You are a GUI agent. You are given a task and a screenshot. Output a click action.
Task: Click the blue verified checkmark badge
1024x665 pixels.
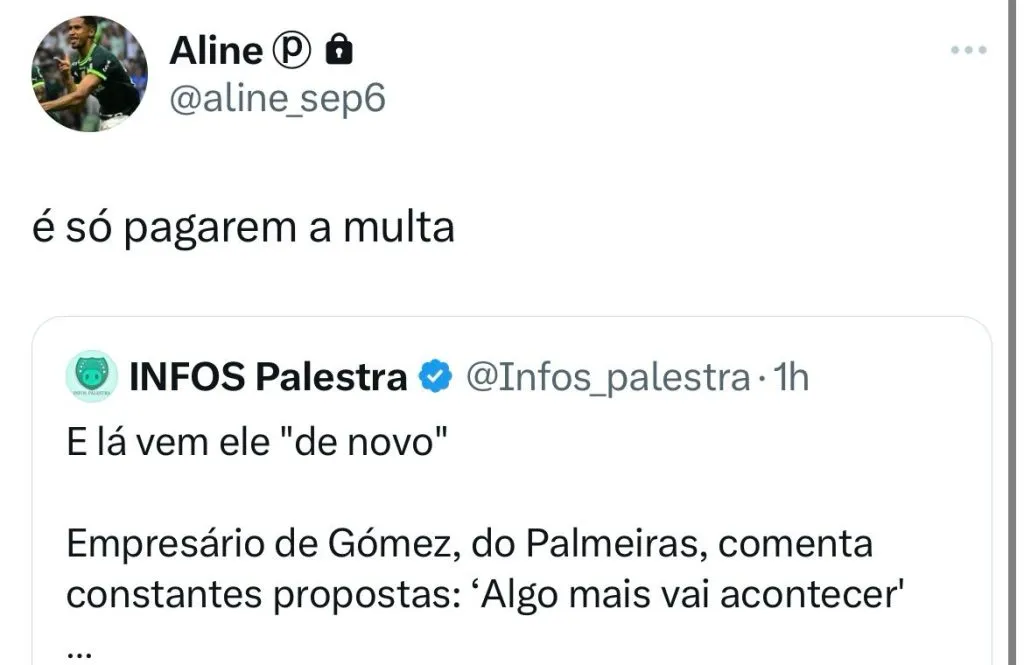(433, 378)
